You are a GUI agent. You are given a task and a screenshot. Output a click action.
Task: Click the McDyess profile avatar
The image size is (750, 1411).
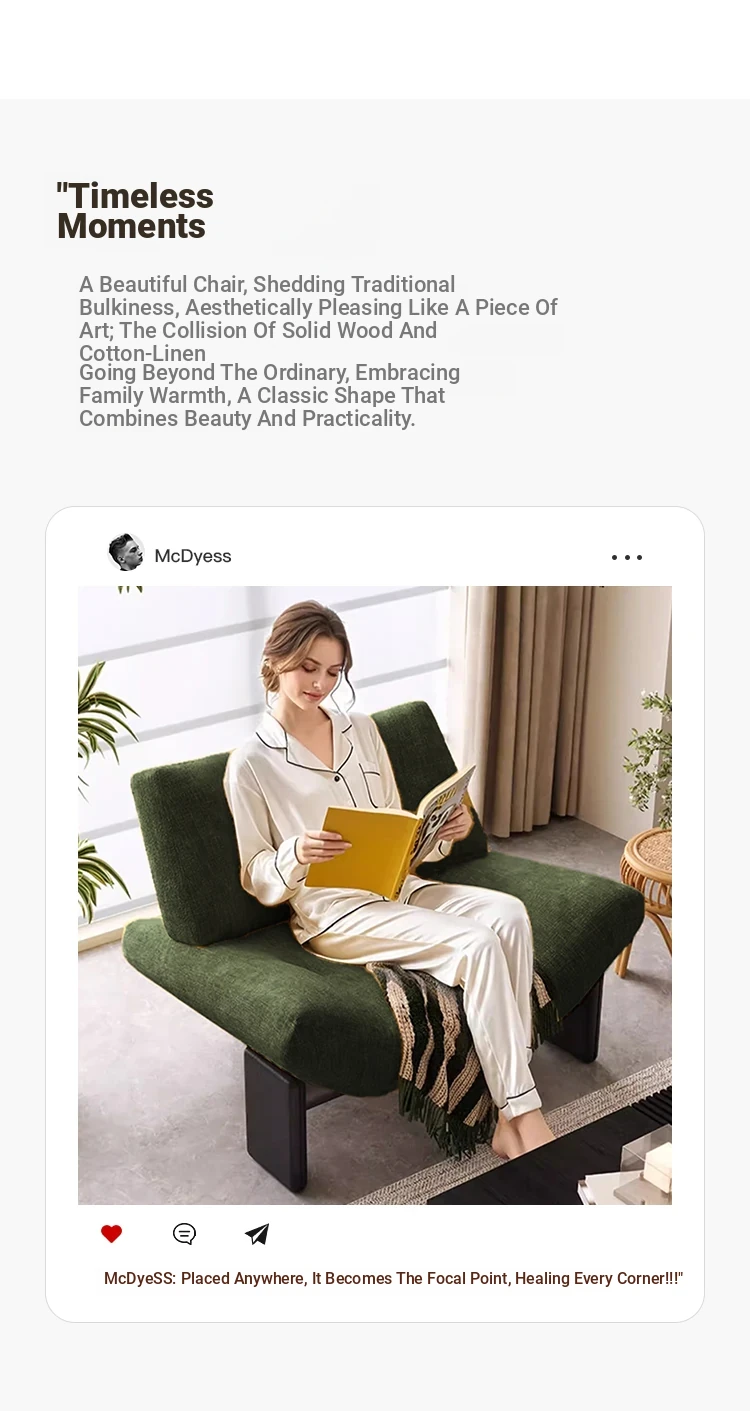click(126, 552)
